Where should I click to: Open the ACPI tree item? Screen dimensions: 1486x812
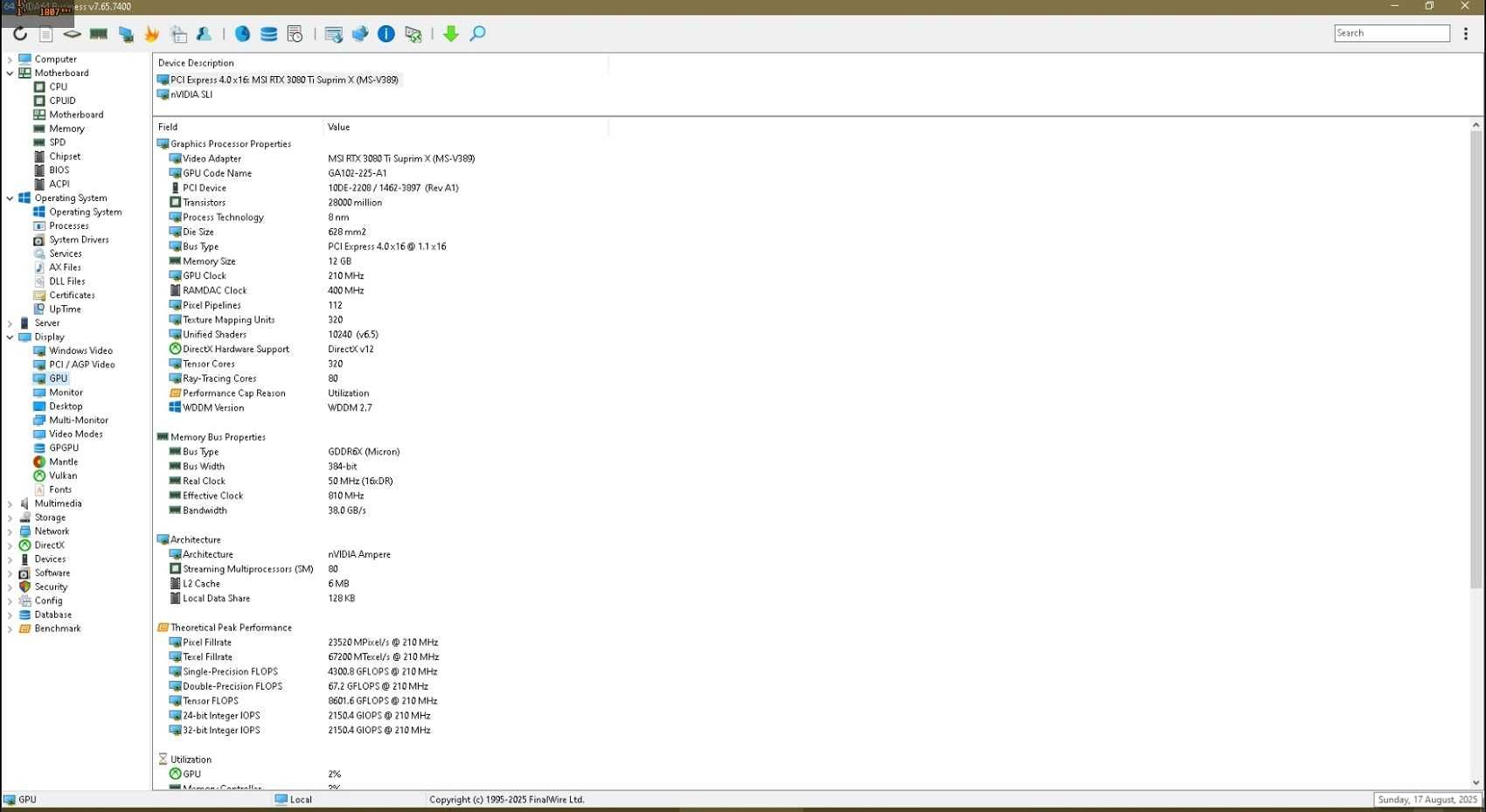coord(59,184)
